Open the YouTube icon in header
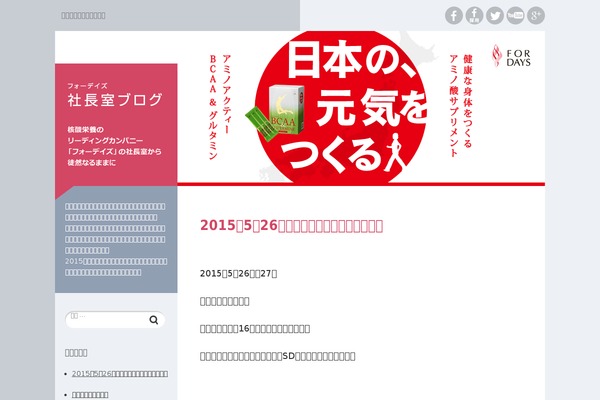This screenshot has width=600, height=400. 515,16
